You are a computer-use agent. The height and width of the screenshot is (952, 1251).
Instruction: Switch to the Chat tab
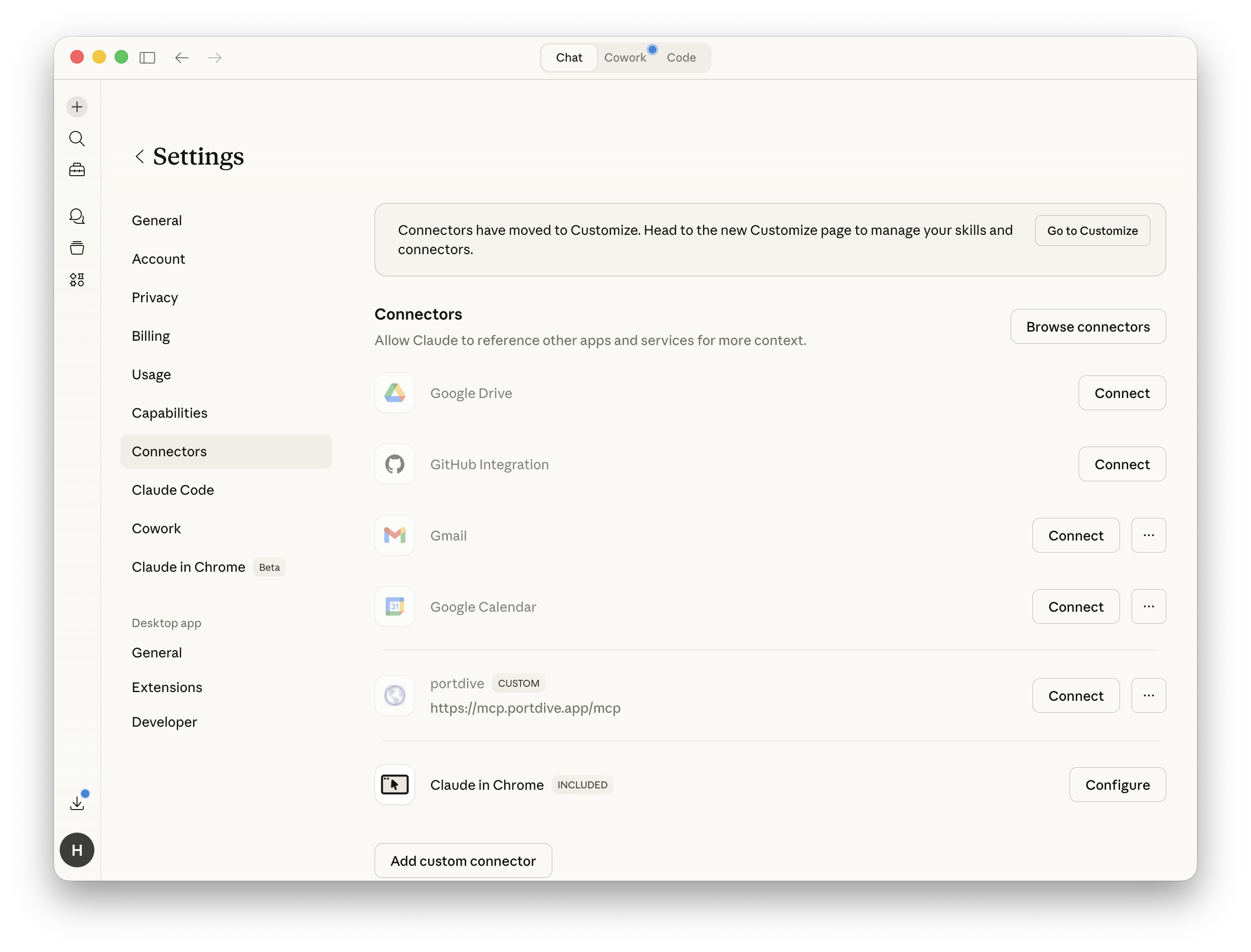click(x=569, y=57)
